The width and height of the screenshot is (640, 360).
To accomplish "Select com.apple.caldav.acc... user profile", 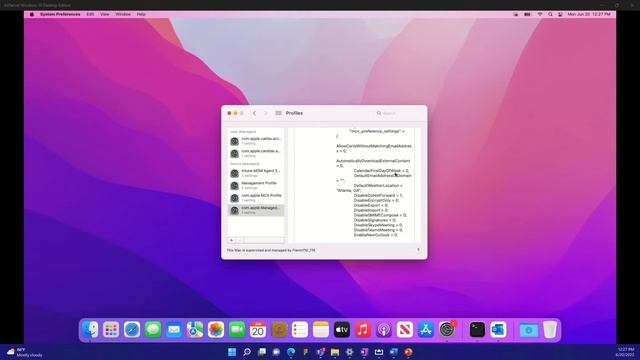I will point(256,141).
